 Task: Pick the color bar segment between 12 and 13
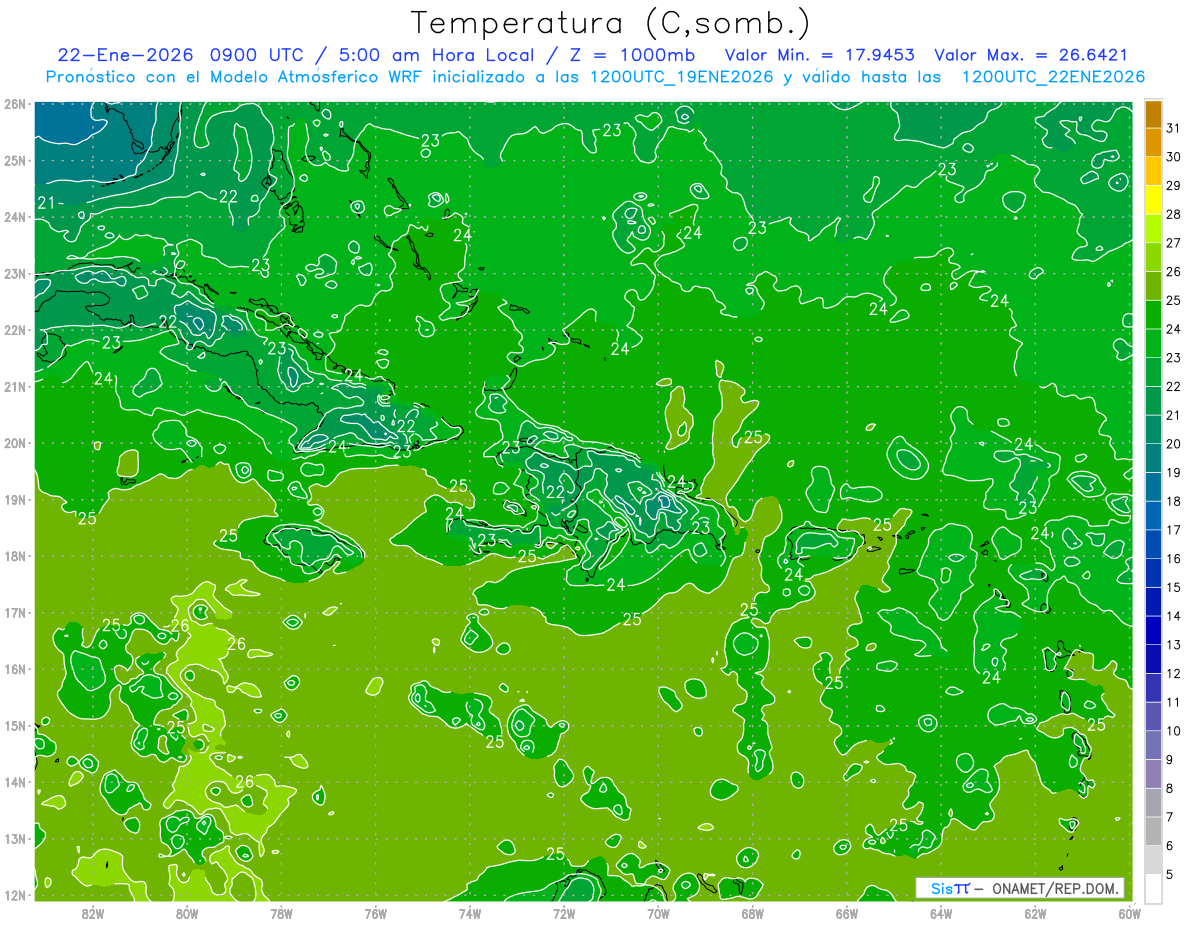point(1153,659)
